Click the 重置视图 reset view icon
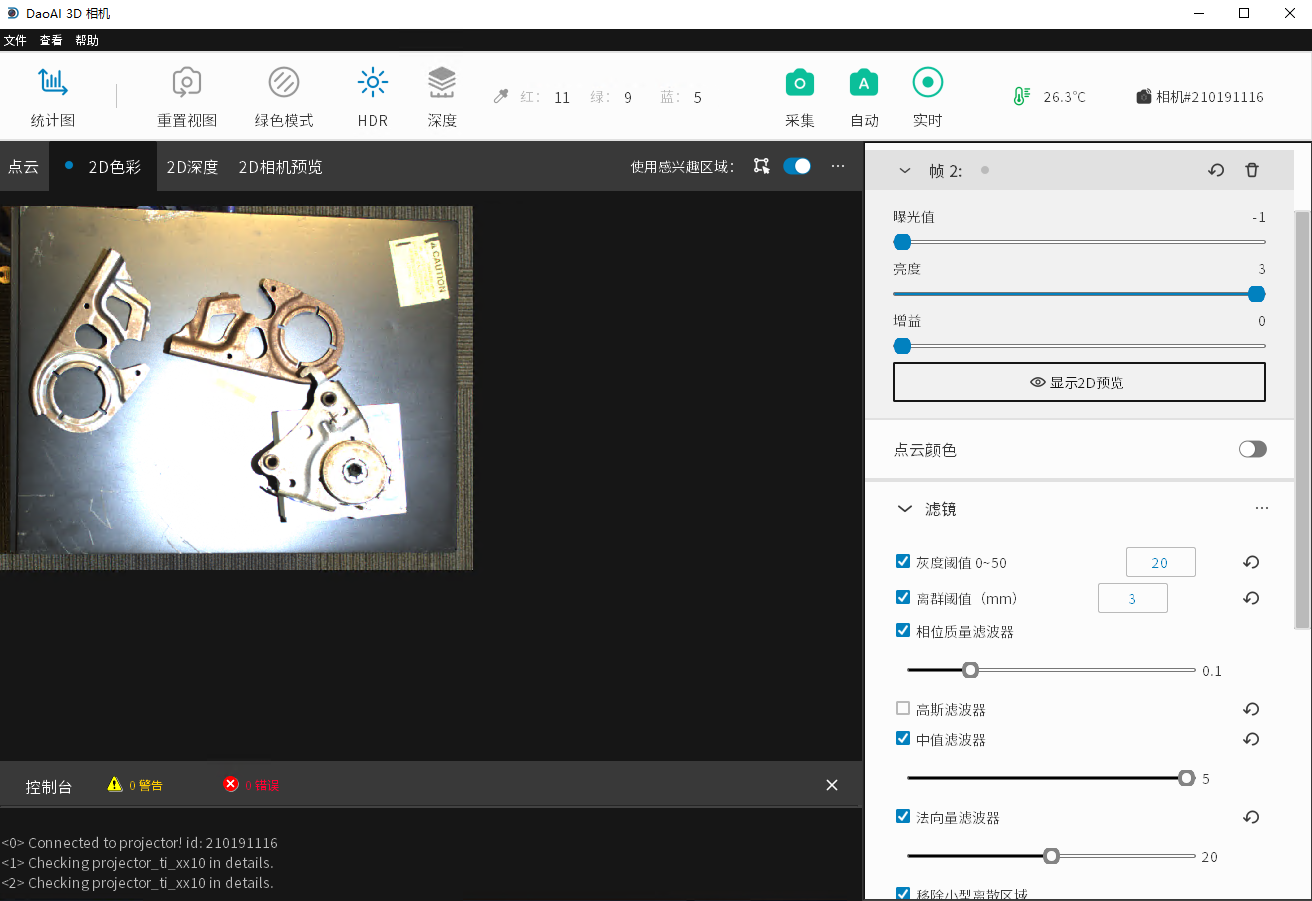 click(187, 84)
